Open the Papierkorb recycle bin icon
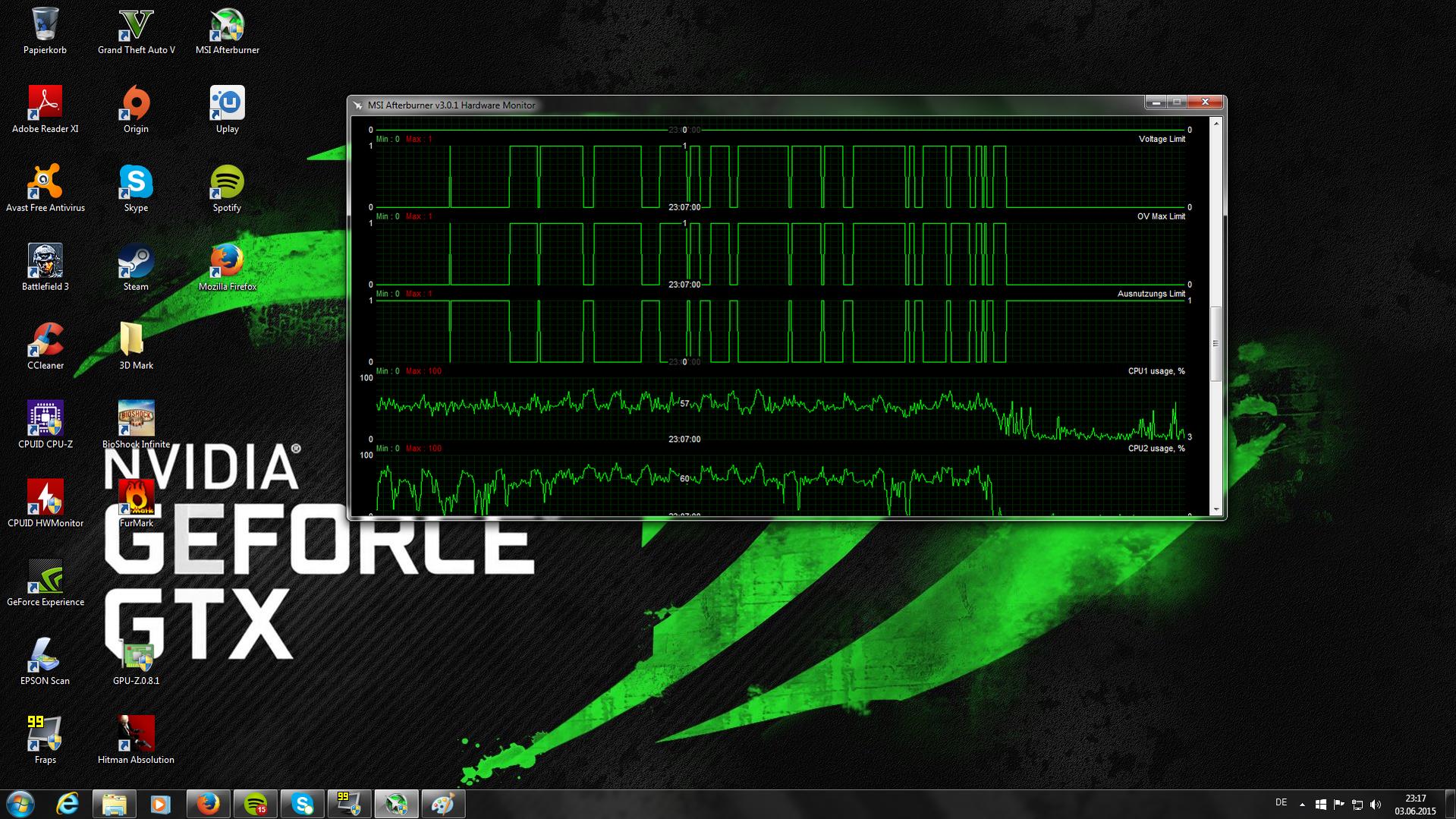The image size is (1456, 819). pos(45,31)
